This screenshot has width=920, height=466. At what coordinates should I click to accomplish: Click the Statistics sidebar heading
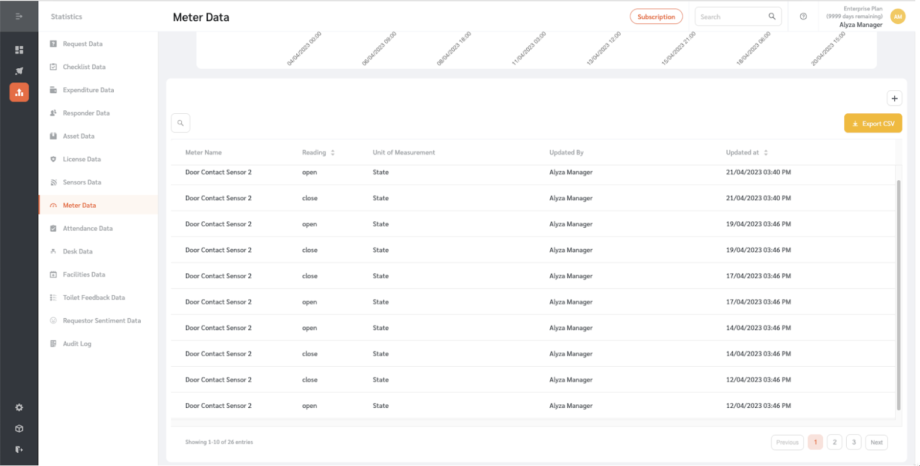66,16
